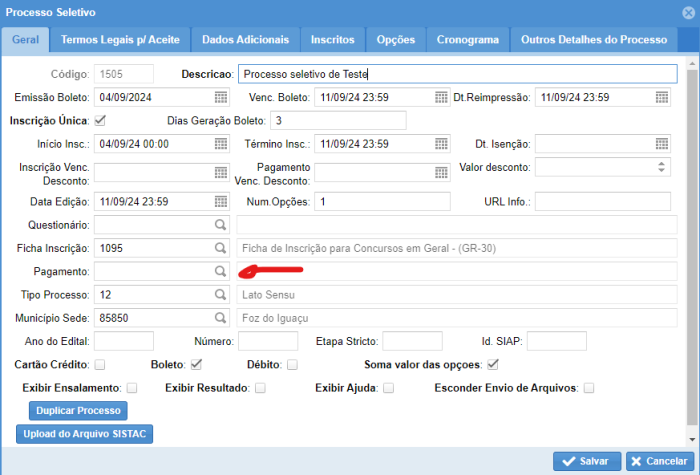Click the Duplicar Processo button
The height and width of the screenshot is (475, 700).
[79, 411]
